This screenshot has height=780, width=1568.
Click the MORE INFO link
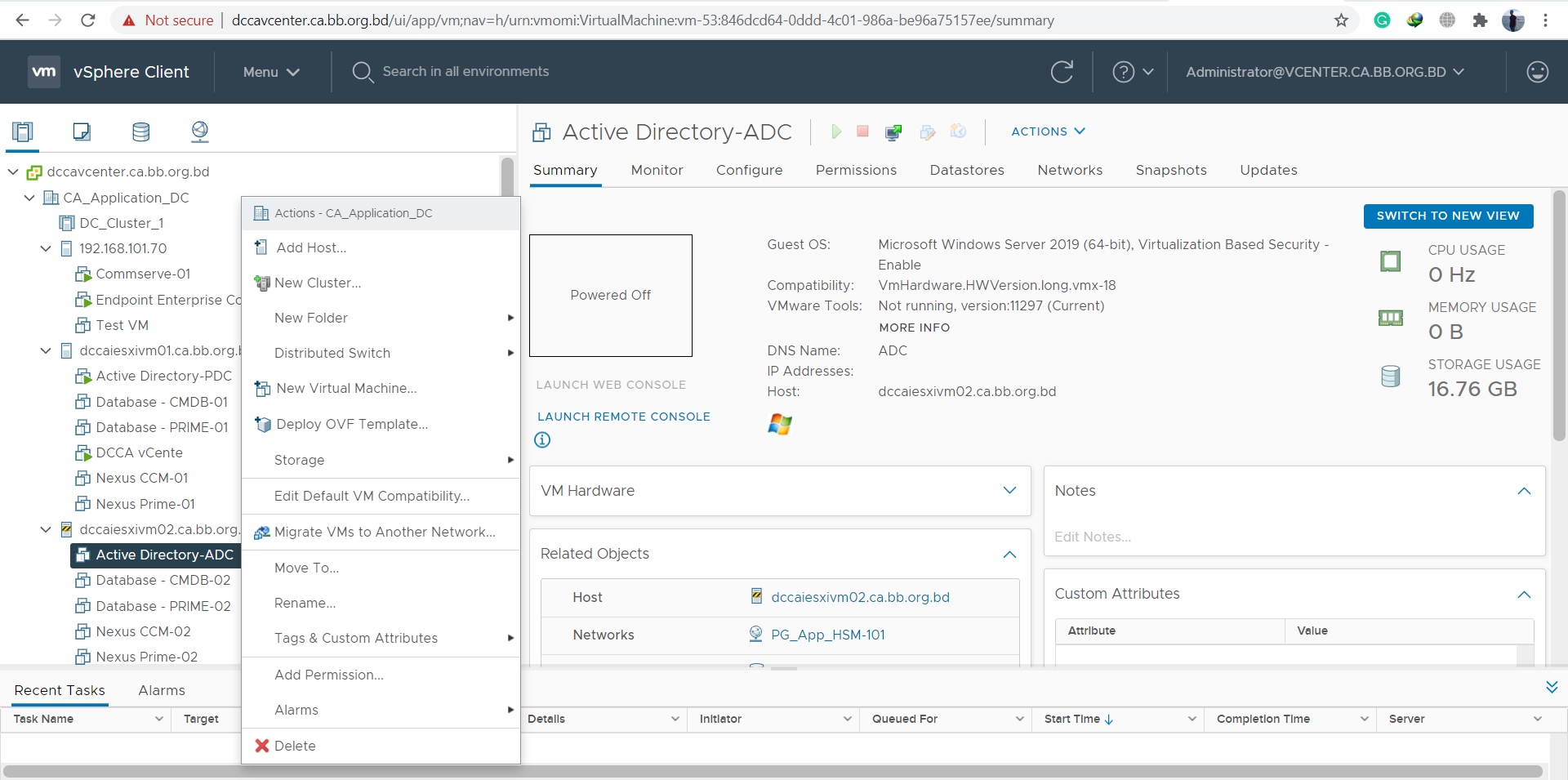(914, 328)
